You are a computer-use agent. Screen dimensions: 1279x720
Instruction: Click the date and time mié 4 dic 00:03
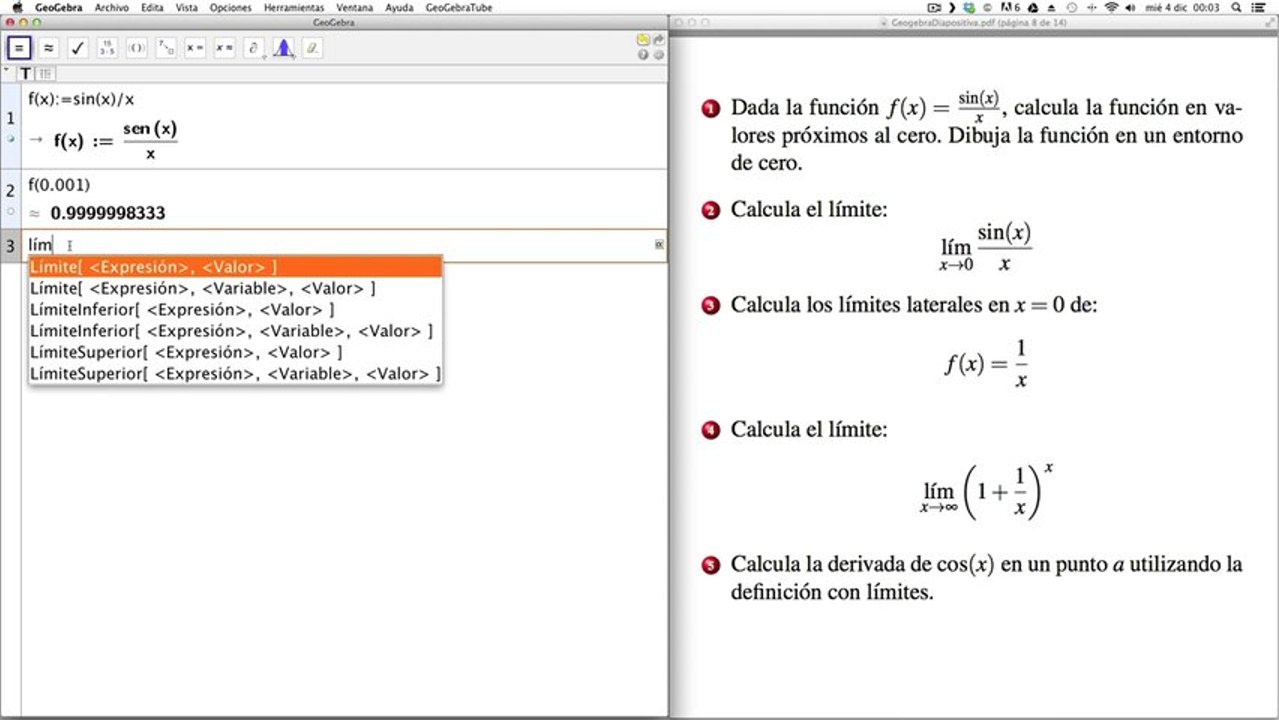click(1183, 7)
